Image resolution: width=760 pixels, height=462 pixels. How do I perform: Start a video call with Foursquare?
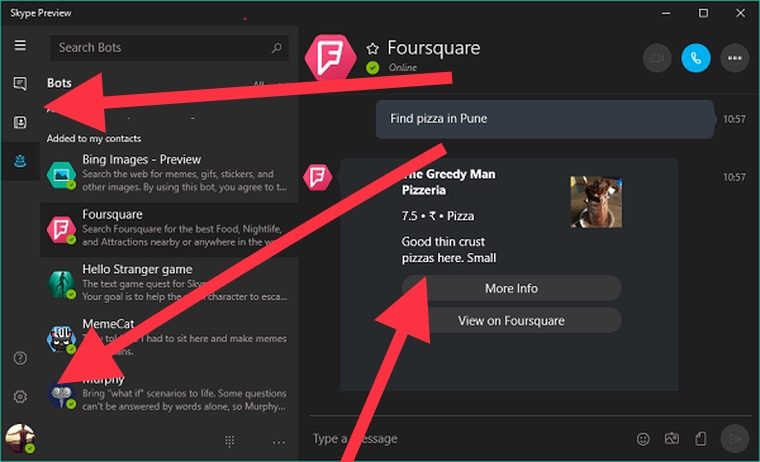[657, 58]
